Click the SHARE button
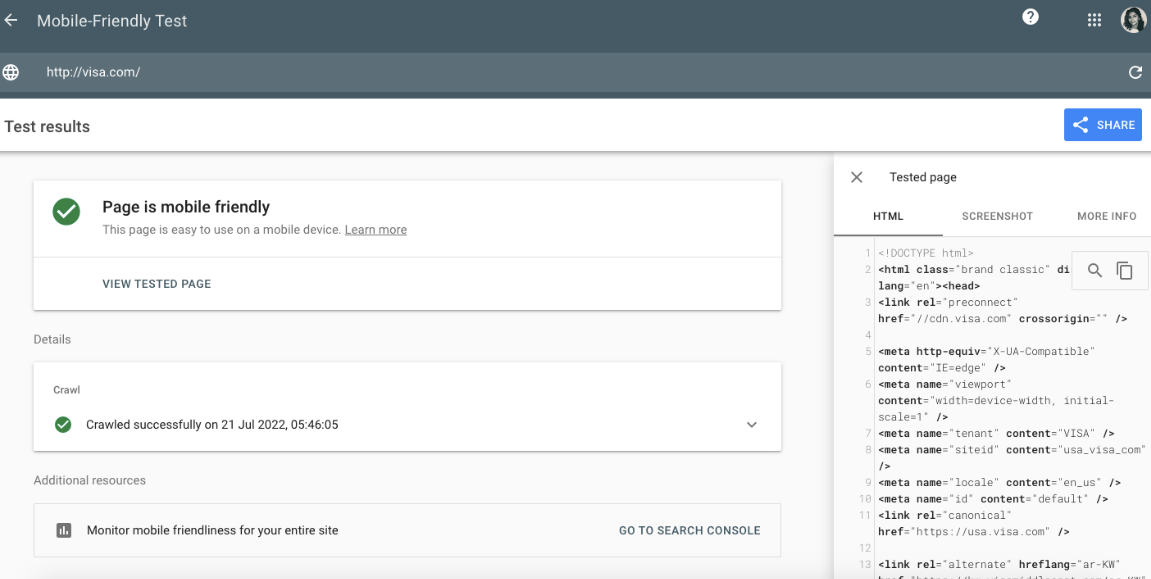1151x579 pixels. [x=1103, y=125]
